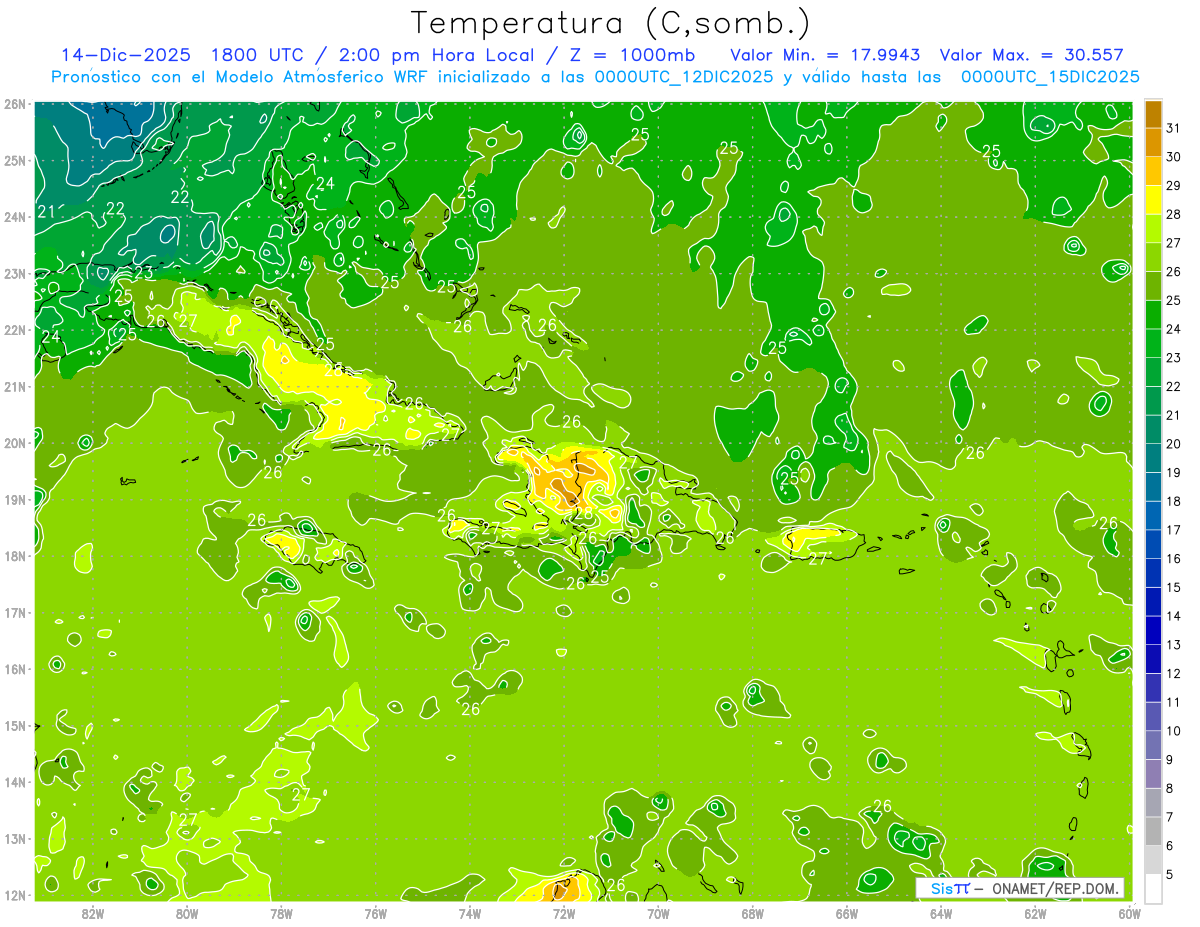Click legend swatch between 12 and 13
The width and height of the screenshot is (1200, 927).
pos(1153,659)
